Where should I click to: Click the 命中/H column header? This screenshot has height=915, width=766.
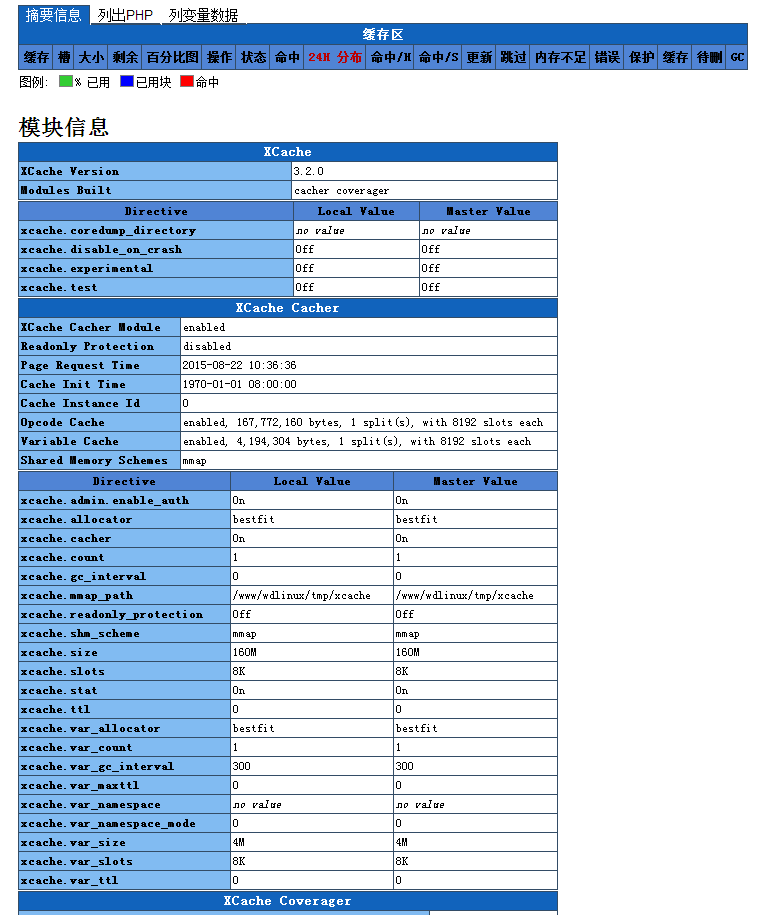[390, 57]
